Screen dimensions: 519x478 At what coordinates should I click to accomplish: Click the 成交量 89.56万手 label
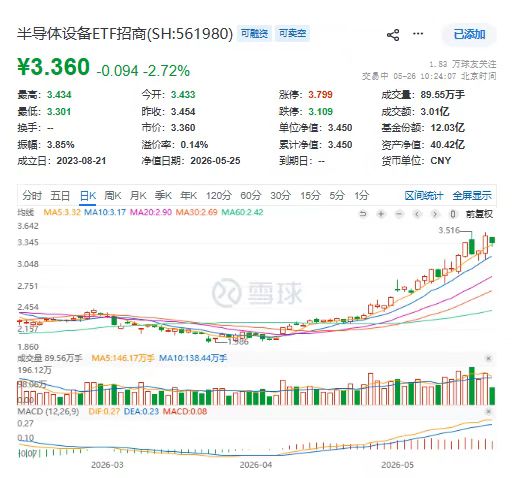[x=50, y=358]
